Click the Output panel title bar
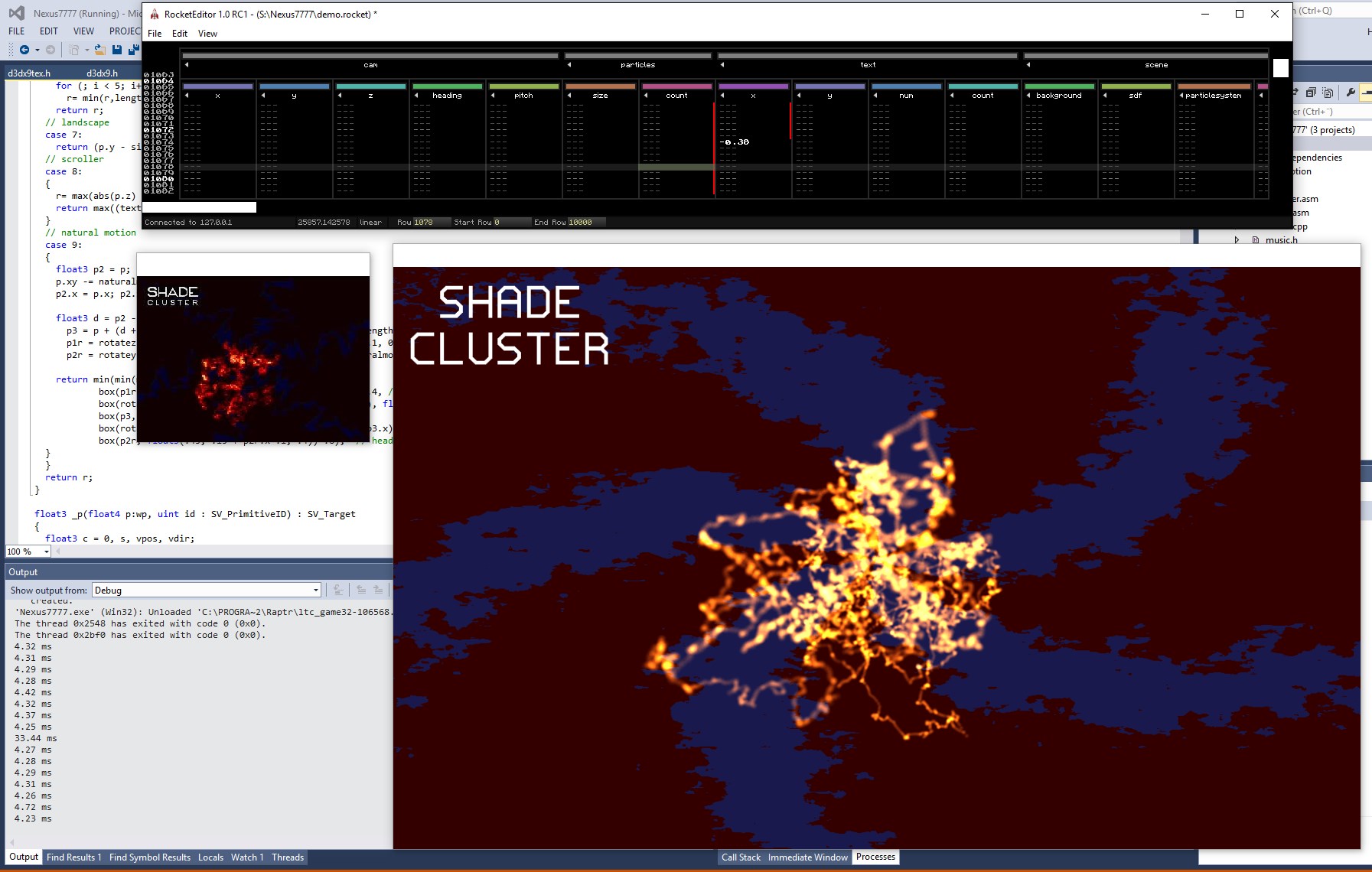Image resolution: width=1372 pixels, height=872 pixels. 199,572
